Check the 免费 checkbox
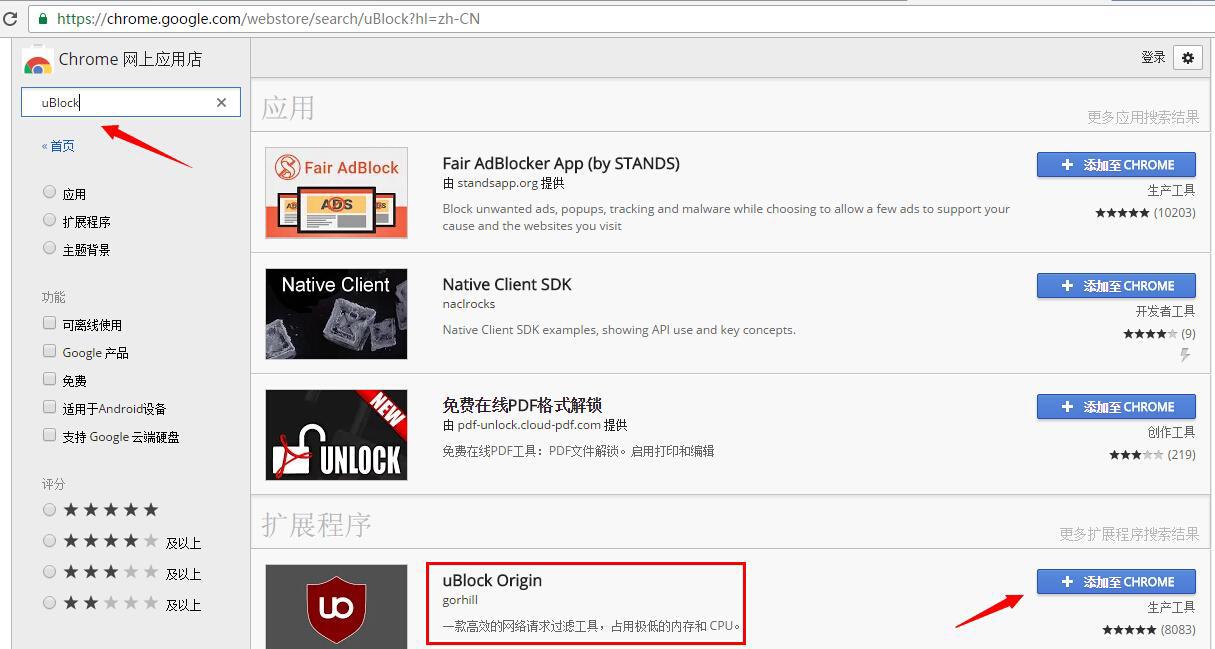This screenshot has width=1215, height=649. (49, 379)
